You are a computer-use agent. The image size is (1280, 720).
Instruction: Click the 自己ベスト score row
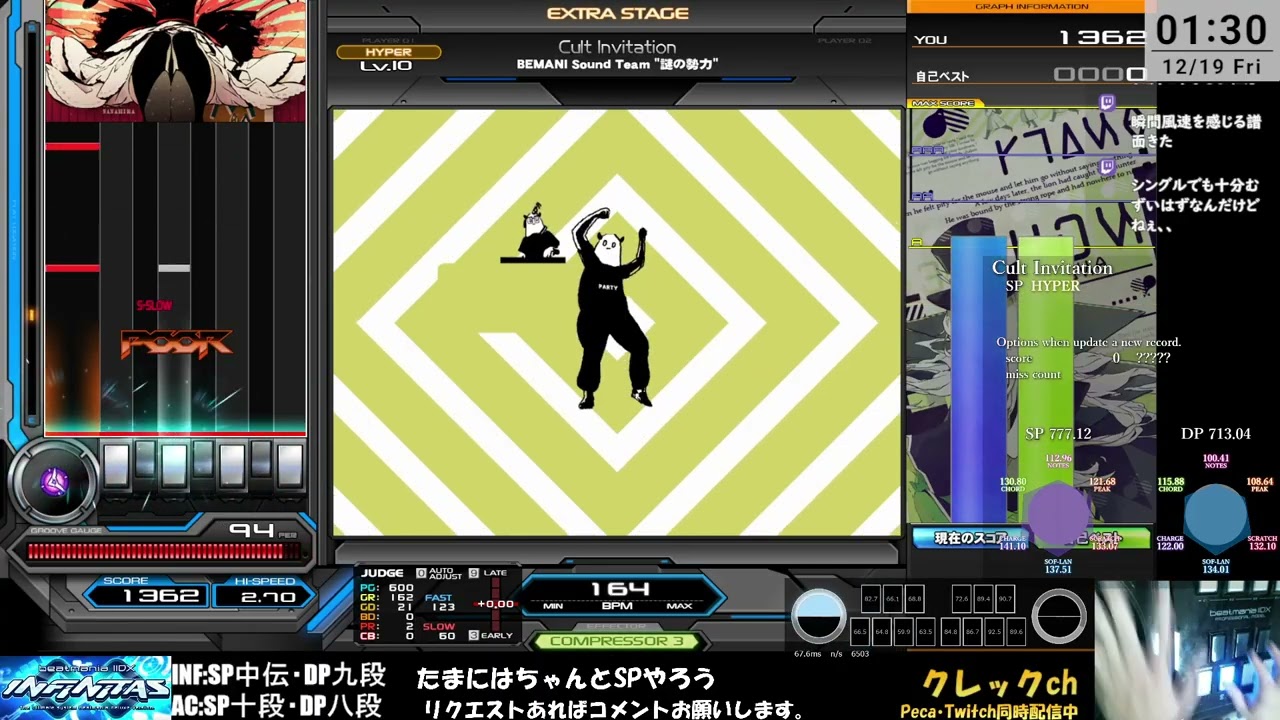click(x=1031, y=75)
